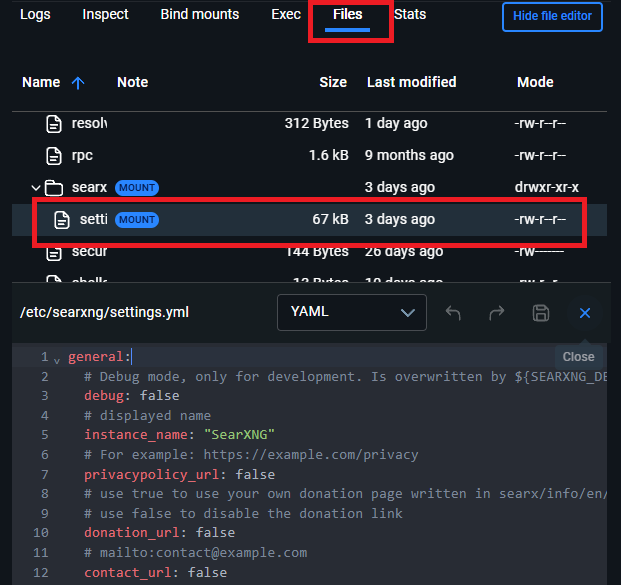Click the resolv file icon
This screenshot has width=621, height=585.
coord(54,124)
